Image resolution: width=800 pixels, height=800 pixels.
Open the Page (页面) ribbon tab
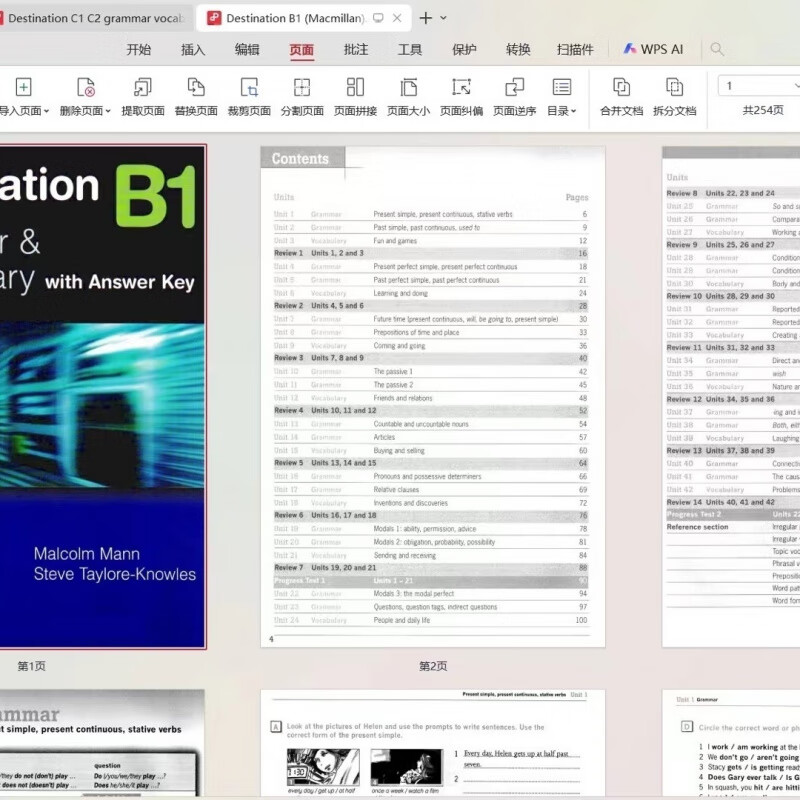click(302, 49)
